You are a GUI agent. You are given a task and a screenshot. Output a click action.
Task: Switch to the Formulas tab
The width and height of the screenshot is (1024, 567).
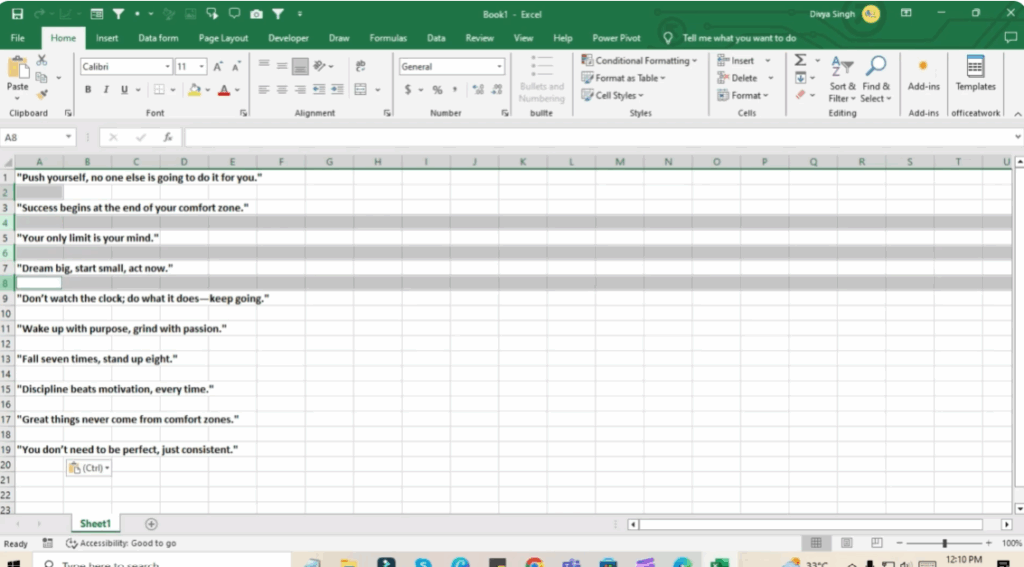pyautogui.click(x=388, y=38)
